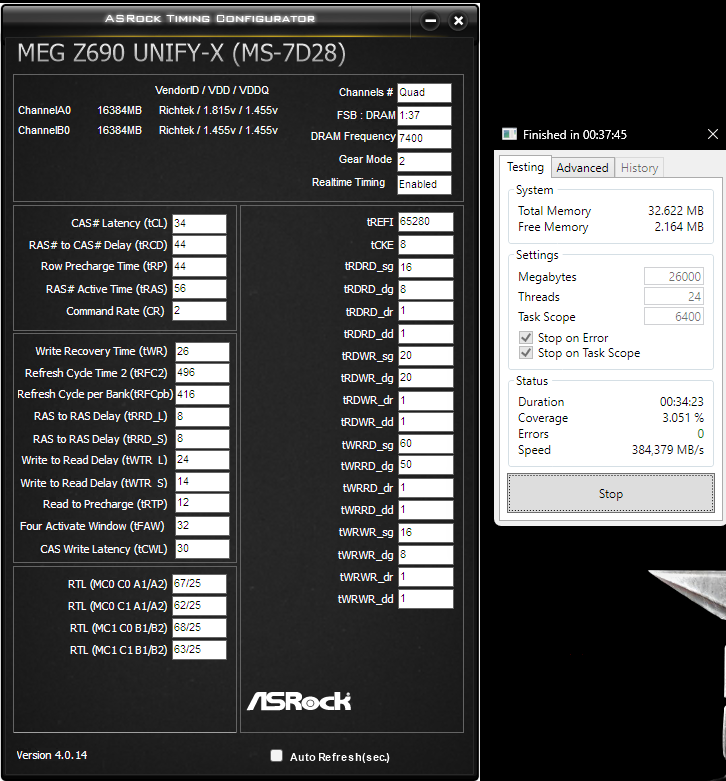Viewport: 726px width, 781px height.
Task: Select the RTL (MC0 C0 A1/A2) field
Action: 199,584
